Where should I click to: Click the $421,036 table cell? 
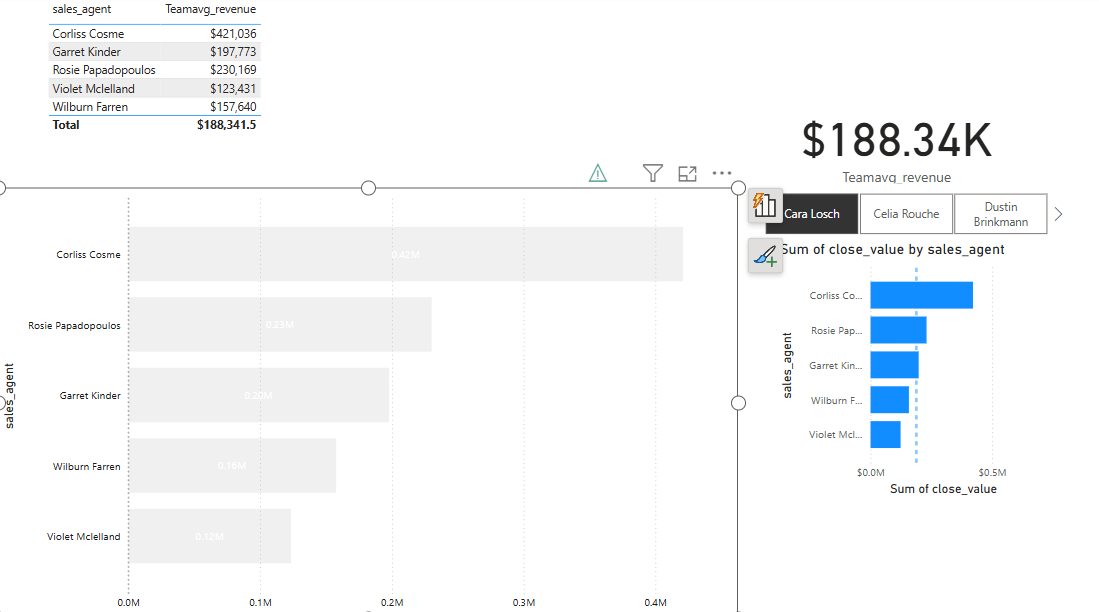pos(233,34)
